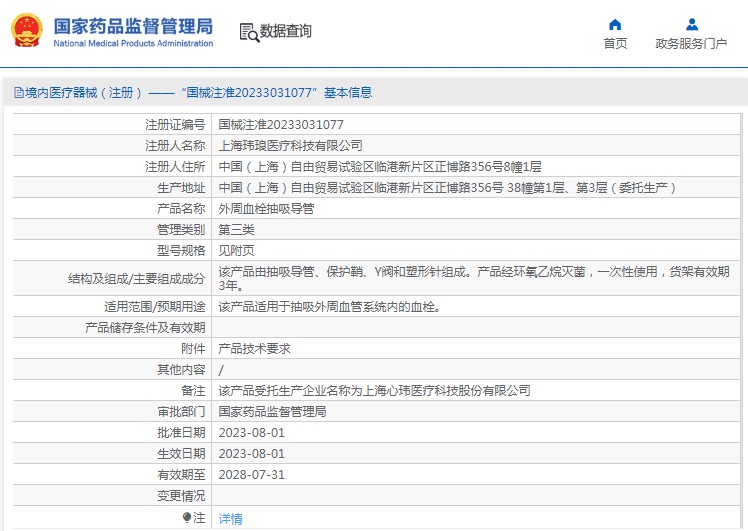The height and width of the screenshot is (531, 748).
Task: Click the 注册人名称 row label
Action: [x=175, y=146]
